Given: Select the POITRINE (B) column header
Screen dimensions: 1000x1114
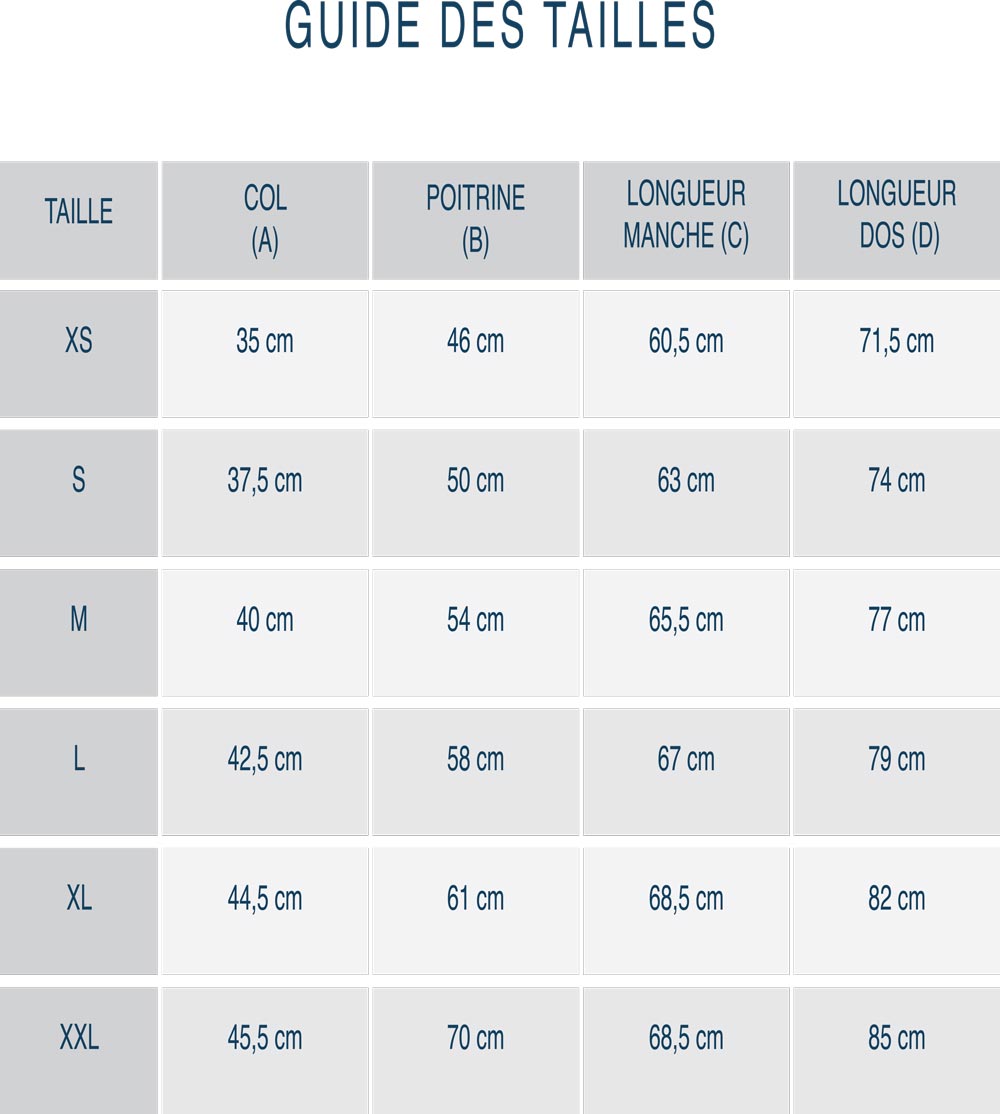Looking at the screenshot, I should (475, 220).
